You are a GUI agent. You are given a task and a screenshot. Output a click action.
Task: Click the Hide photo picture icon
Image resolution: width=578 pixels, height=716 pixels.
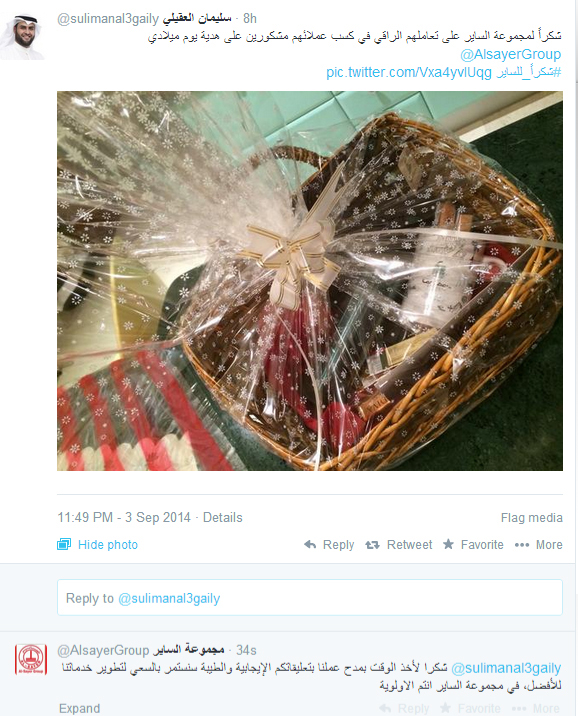(x=64, y=544)
